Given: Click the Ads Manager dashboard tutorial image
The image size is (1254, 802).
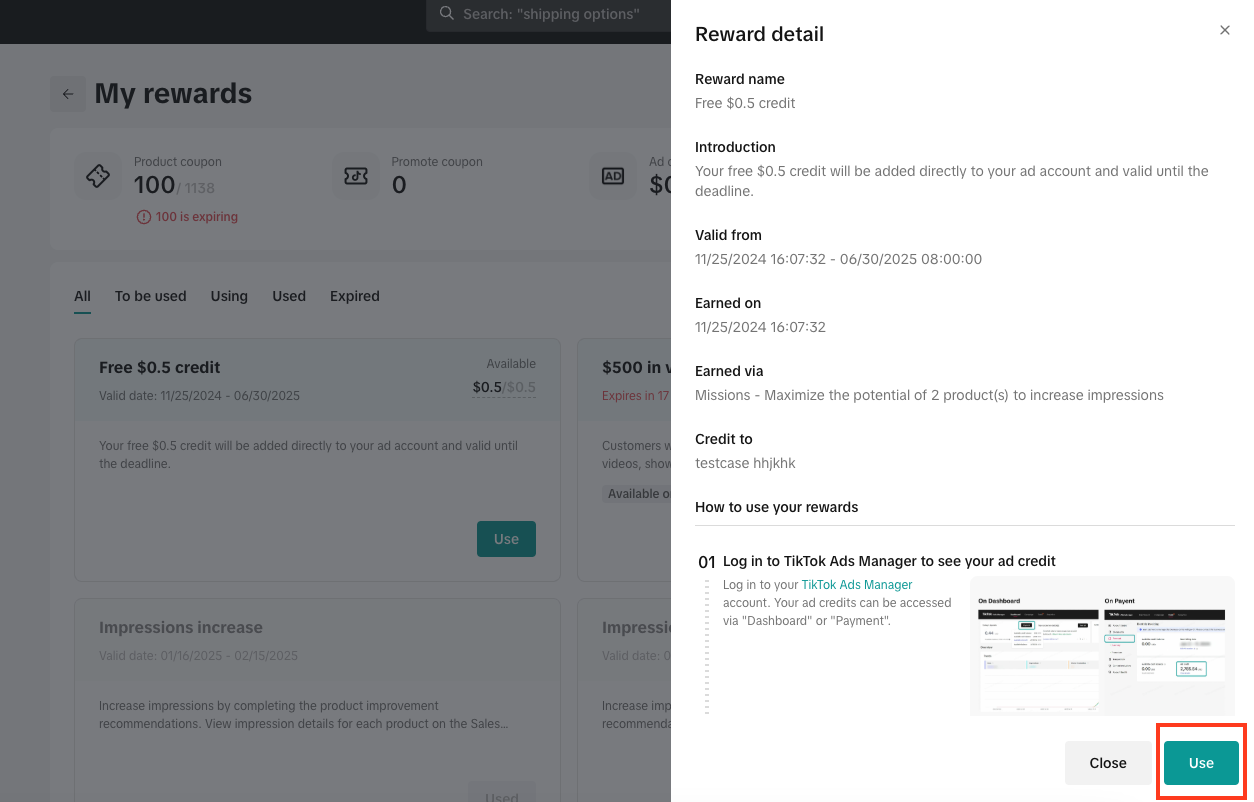Looking at the screenshot, I should [x=1102, y=646].
